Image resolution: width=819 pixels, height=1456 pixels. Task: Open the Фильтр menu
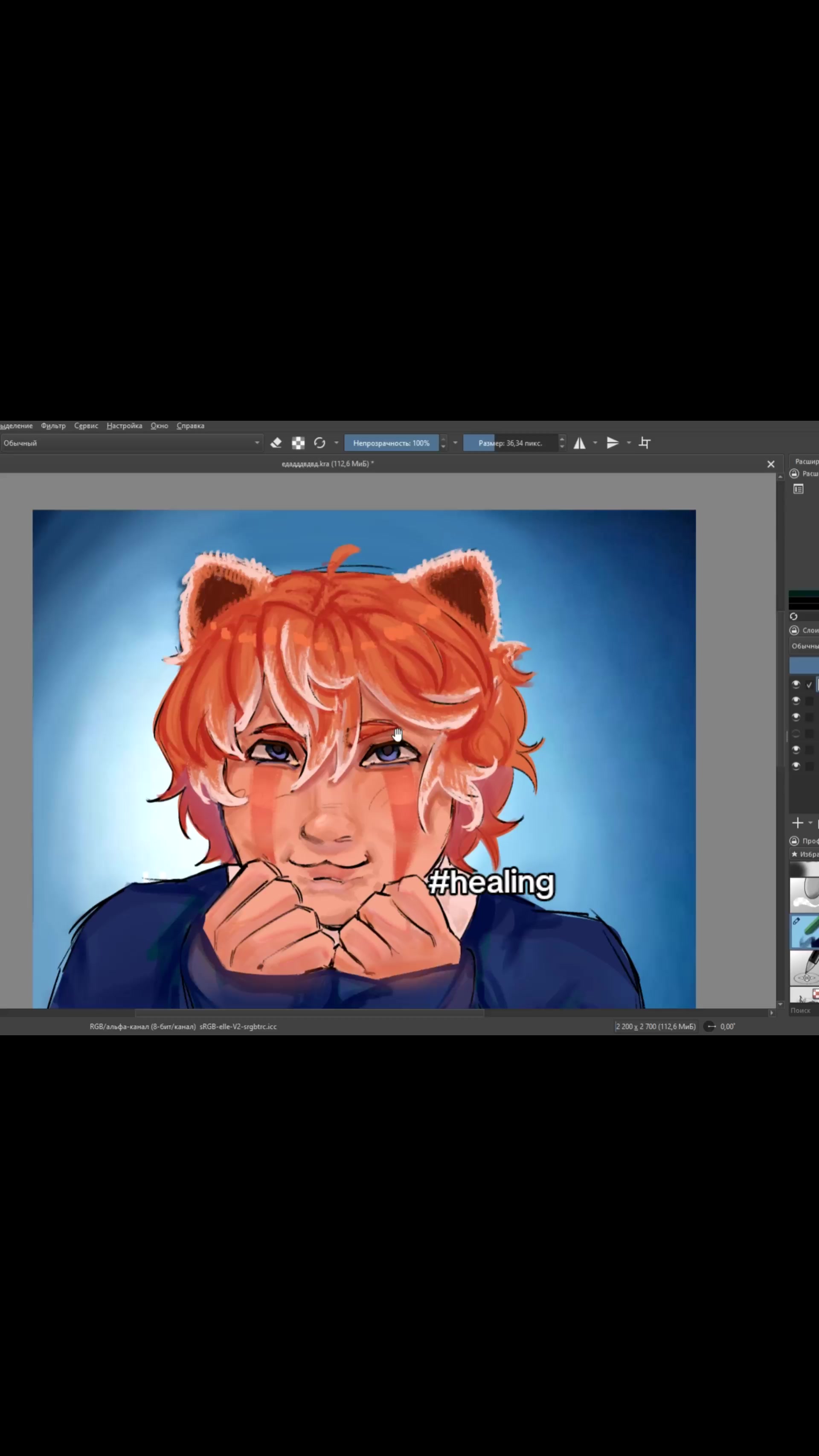[x=53, y=426]
